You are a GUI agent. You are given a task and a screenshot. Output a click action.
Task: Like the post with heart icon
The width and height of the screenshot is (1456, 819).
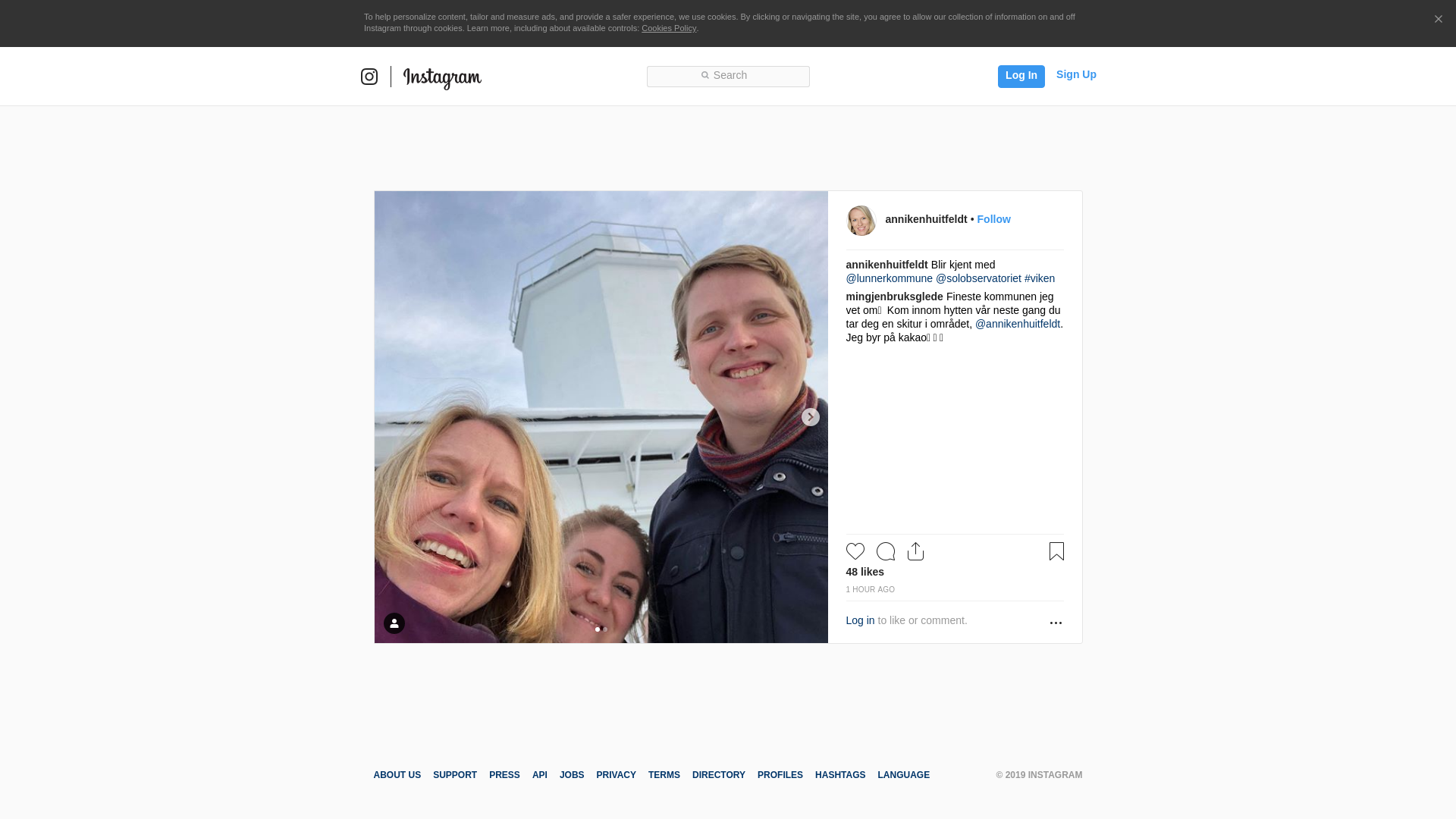click(855, 551)
